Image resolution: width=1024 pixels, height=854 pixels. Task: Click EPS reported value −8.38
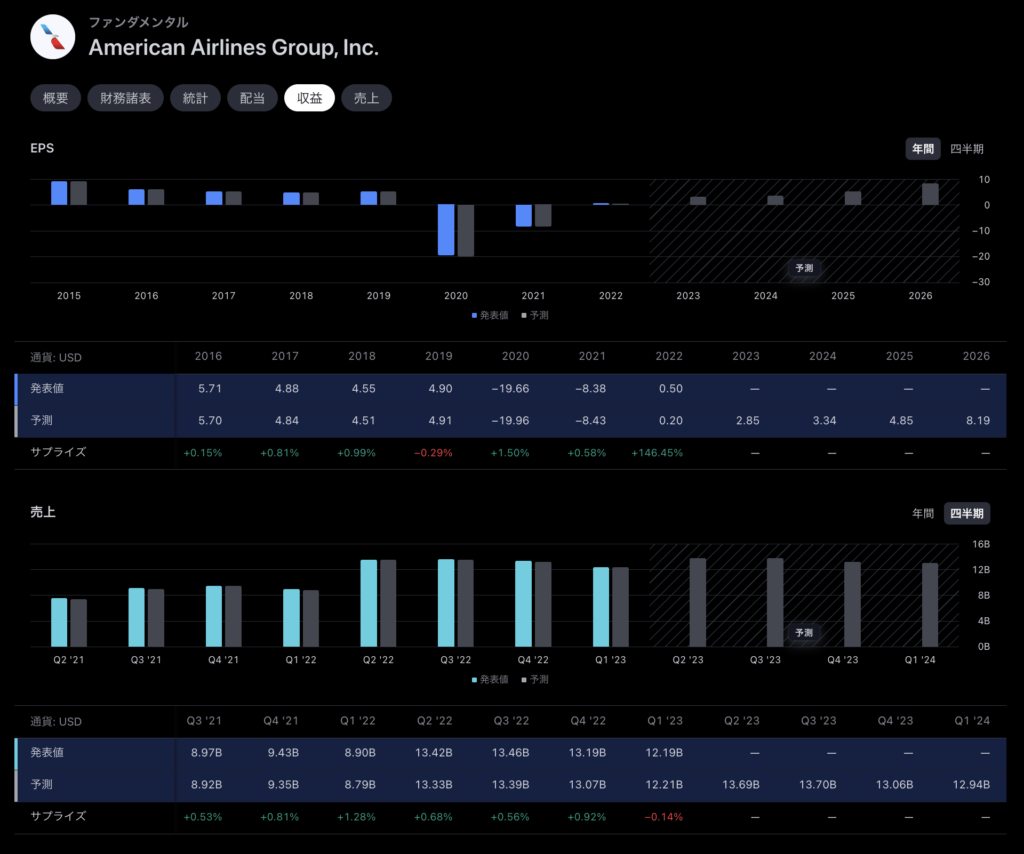tap(590, 388)
